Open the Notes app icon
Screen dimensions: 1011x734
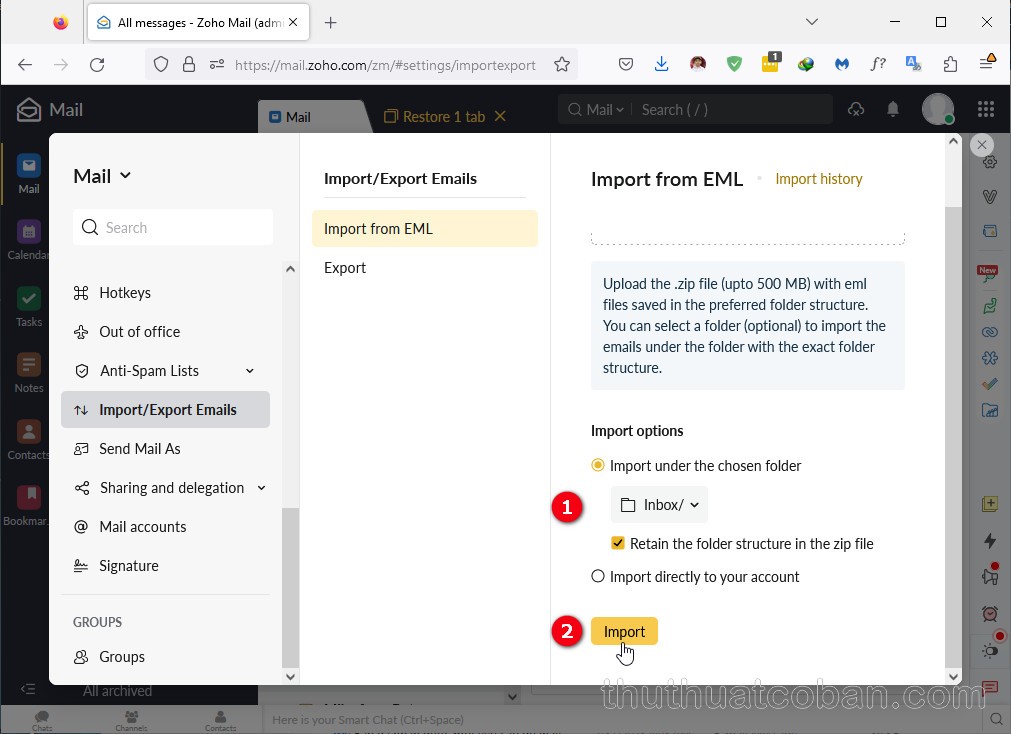28,366
